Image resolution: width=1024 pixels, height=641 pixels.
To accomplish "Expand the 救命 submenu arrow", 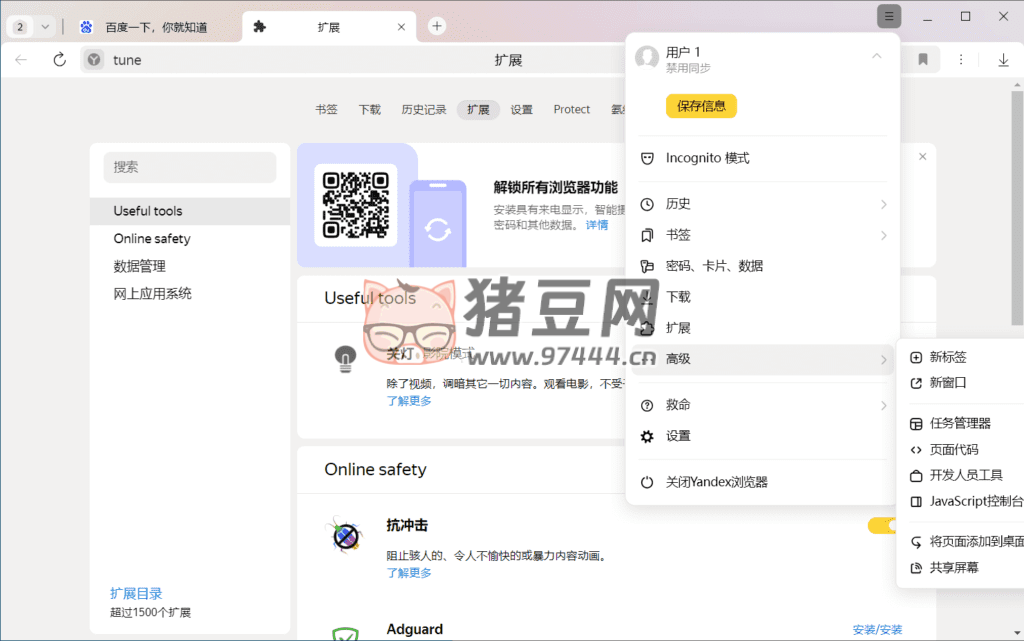I will click(883, 405).
